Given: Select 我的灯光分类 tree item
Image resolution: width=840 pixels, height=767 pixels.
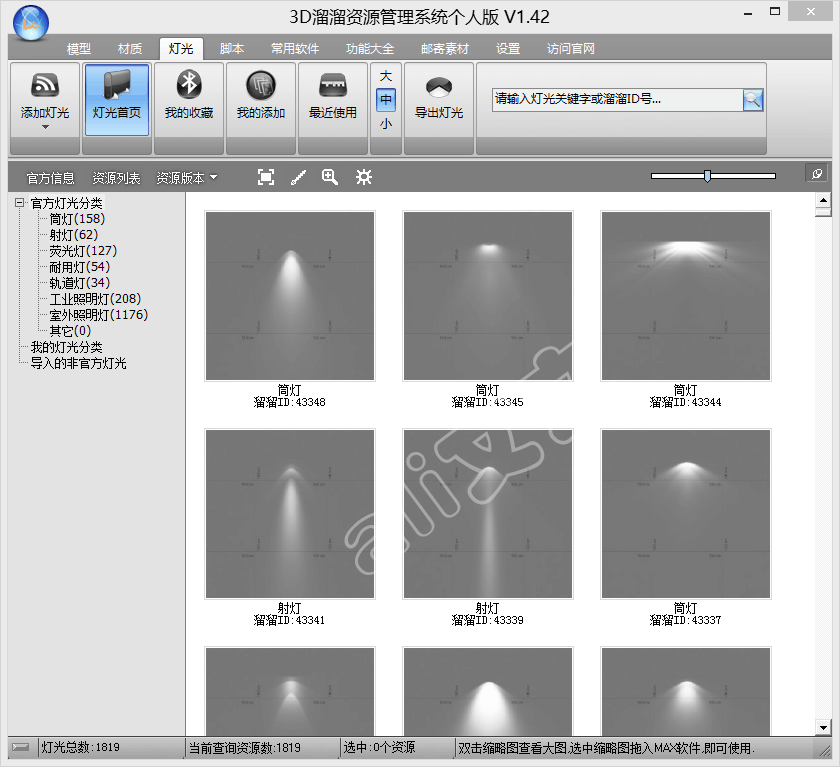Looking at the screenshot, I should (66, 347).
